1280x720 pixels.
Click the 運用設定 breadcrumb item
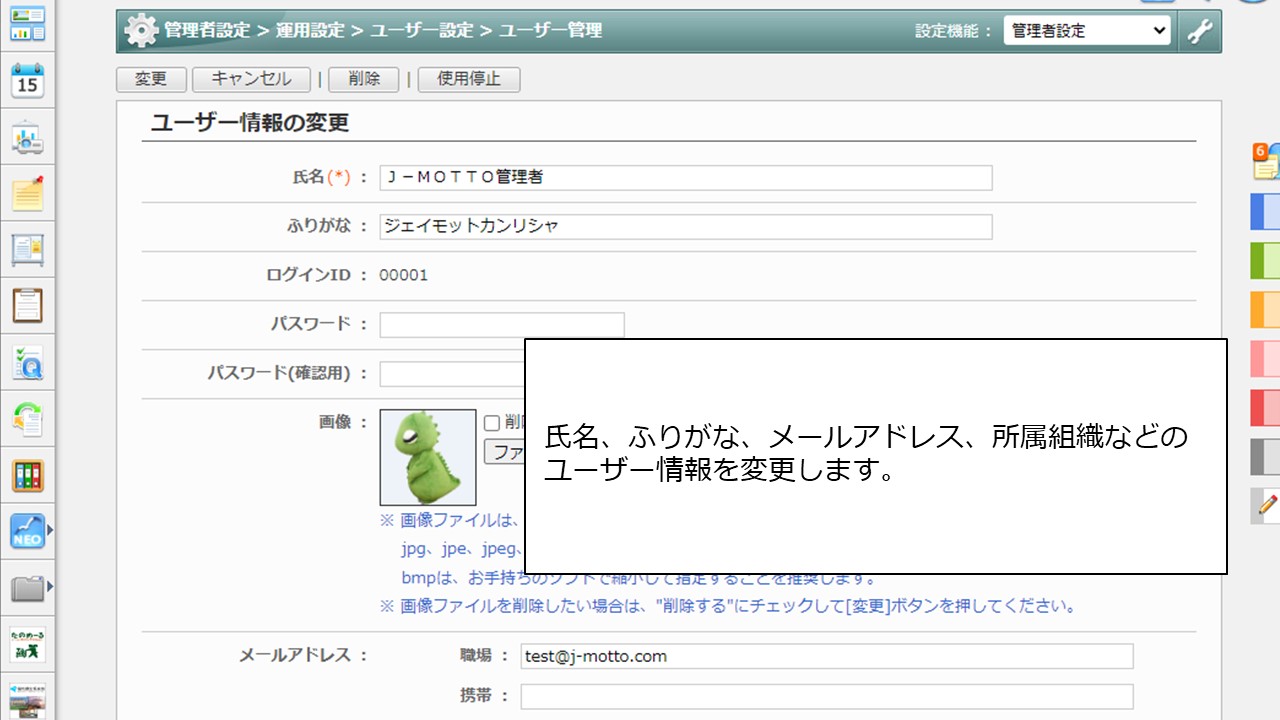[x=310, y=31]
